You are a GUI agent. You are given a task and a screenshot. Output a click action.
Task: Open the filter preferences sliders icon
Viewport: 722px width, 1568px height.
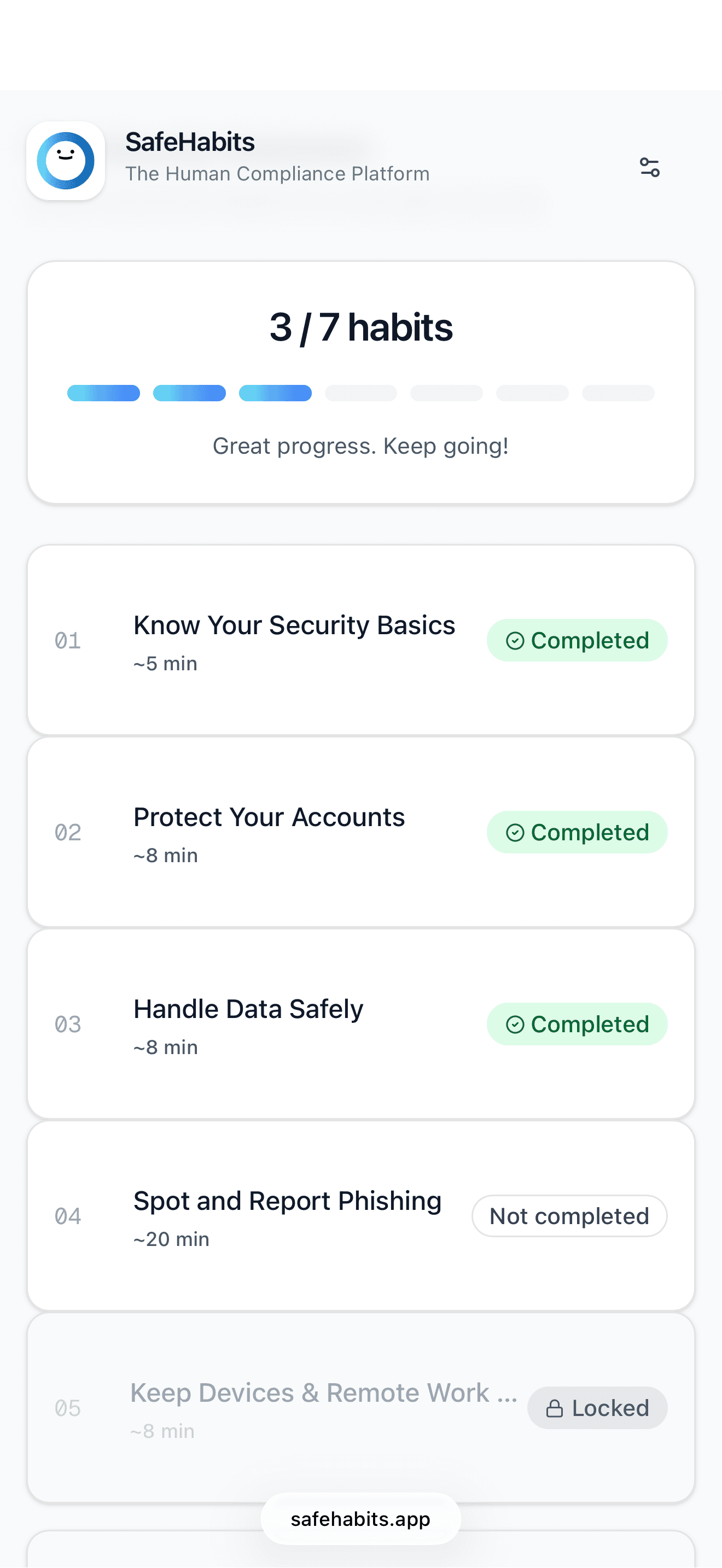[650, 167]
